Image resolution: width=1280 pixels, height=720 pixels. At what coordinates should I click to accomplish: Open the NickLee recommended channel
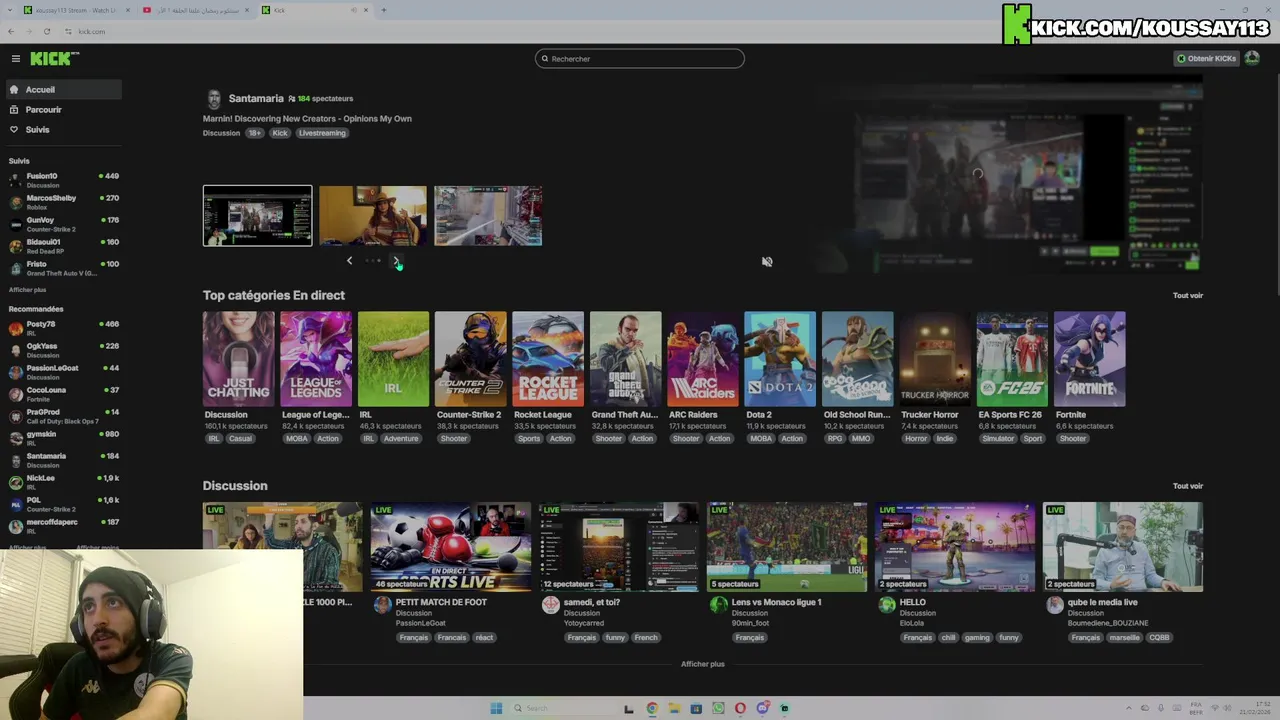click(x=63, y=482)
